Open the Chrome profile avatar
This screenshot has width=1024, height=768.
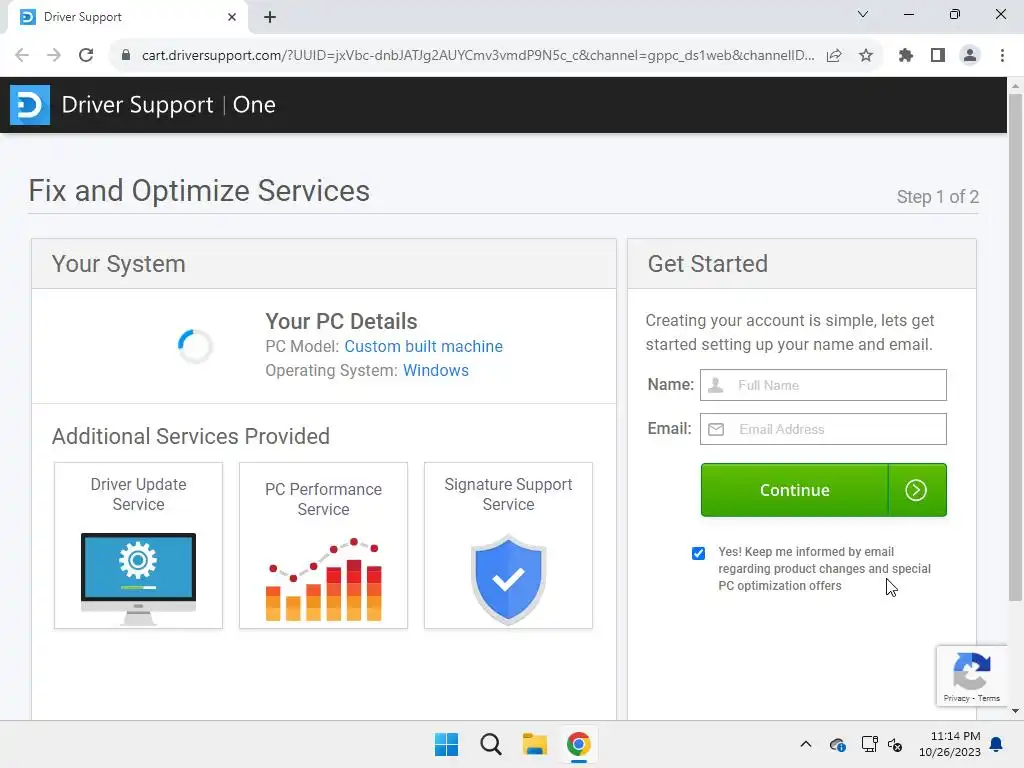(x=970, y=56)
